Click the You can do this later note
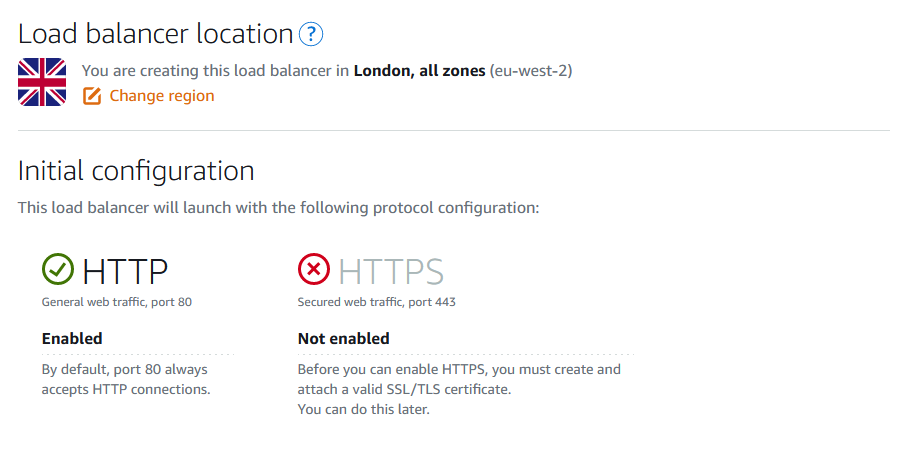 pos(364,410)
